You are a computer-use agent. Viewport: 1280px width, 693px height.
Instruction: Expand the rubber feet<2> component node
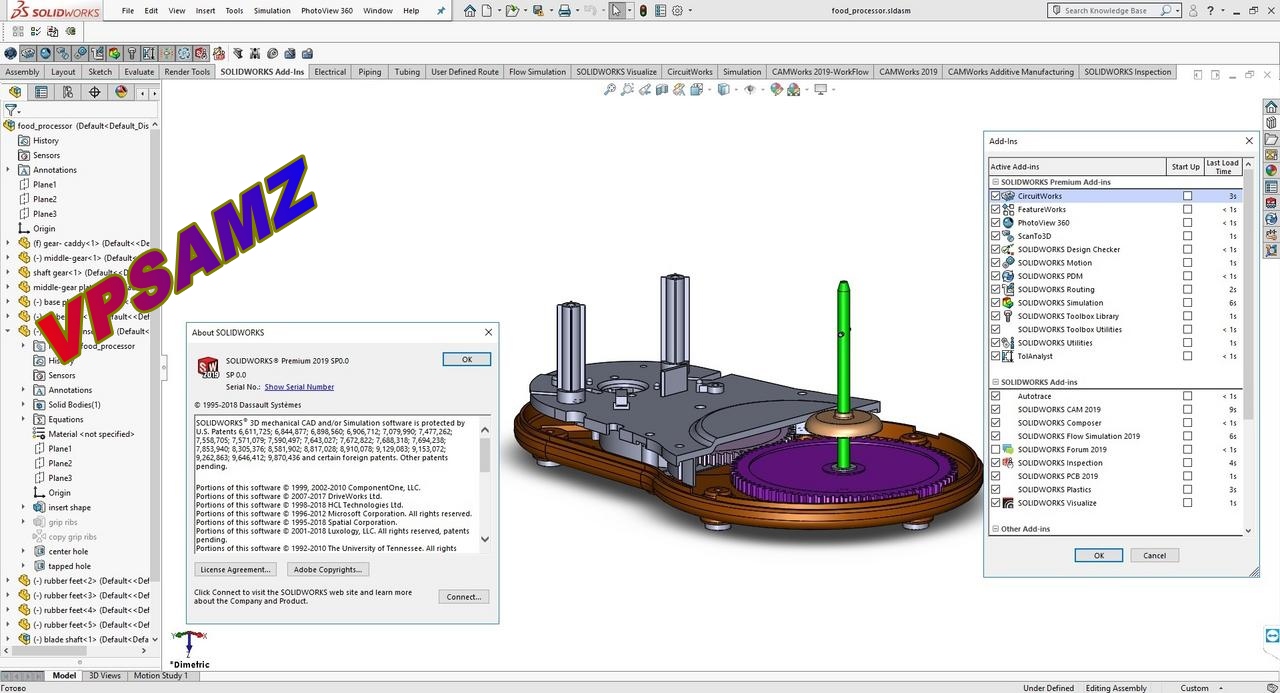tap(9, 581)
